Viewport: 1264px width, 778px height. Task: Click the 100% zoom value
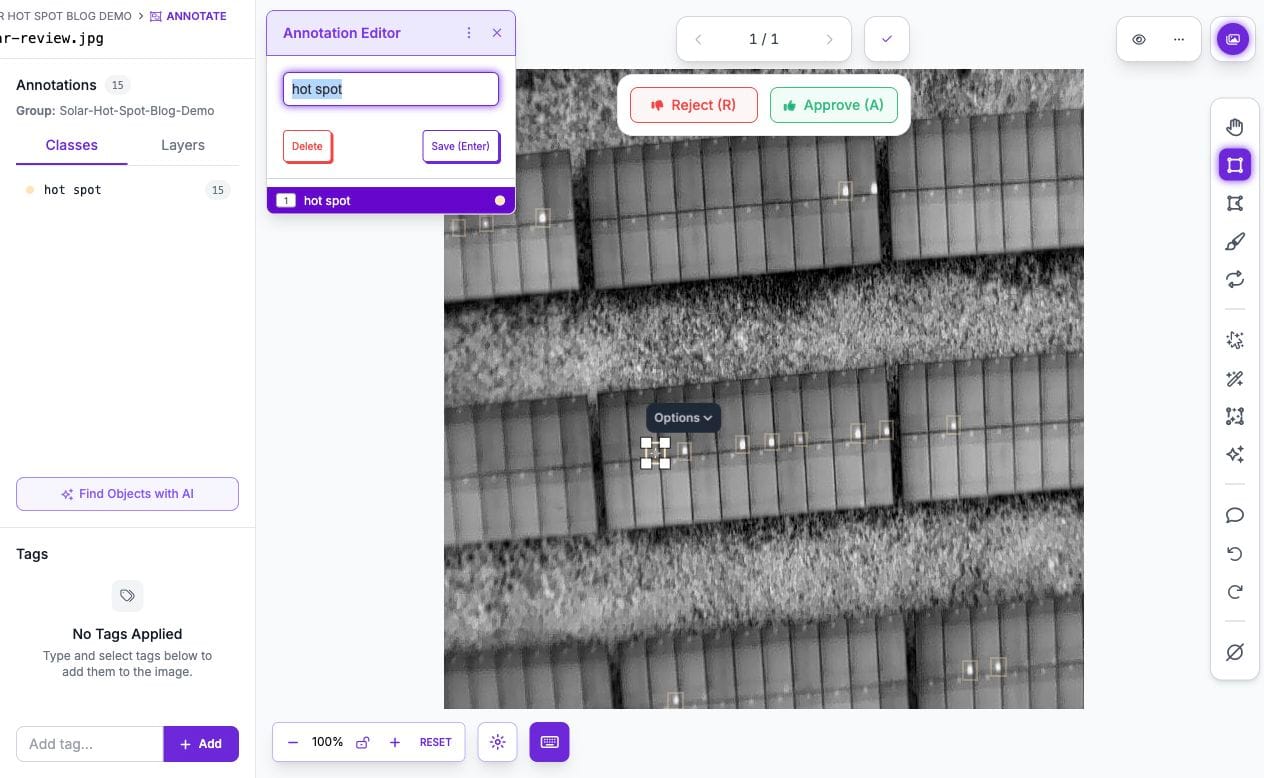(327, 742)
